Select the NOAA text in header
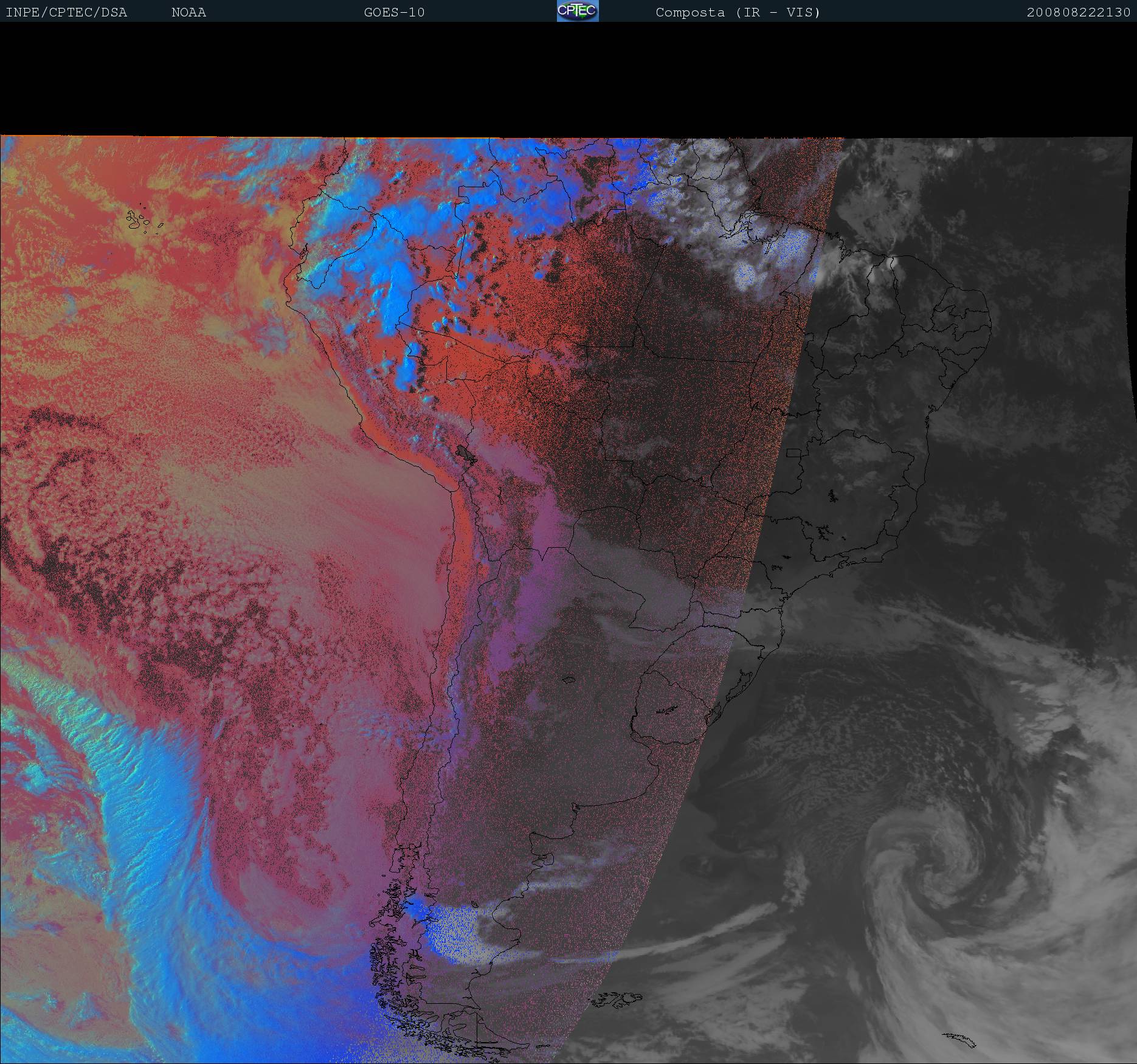Viewport: 1137px width, 1064px height. click(188, 12)
